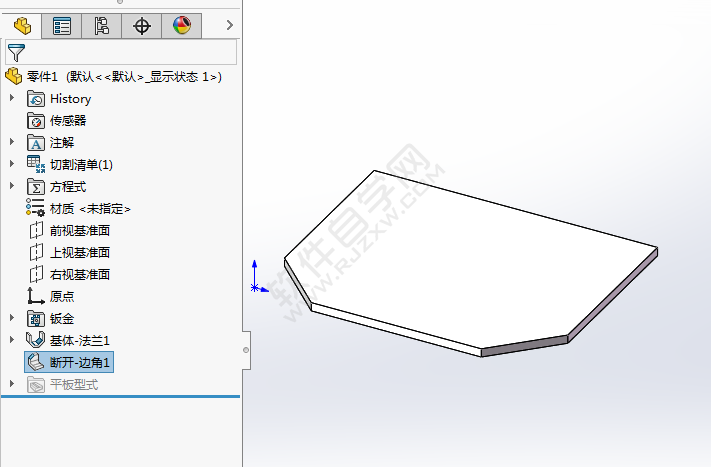The height and width of the screenshot is (467, 711).
Task: Expand the 方程式 equations node
Action: pyautogui.click(x=12, y=186)
